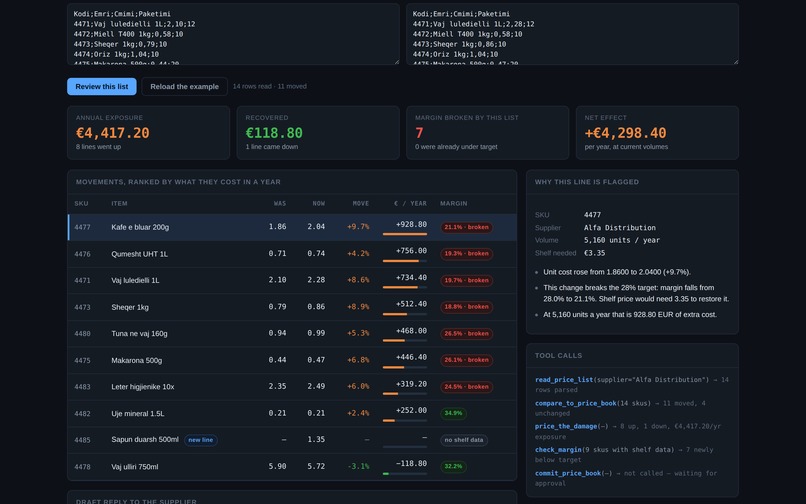
Task: Click into the right price list textarea
Action: [x=573, y=34]
